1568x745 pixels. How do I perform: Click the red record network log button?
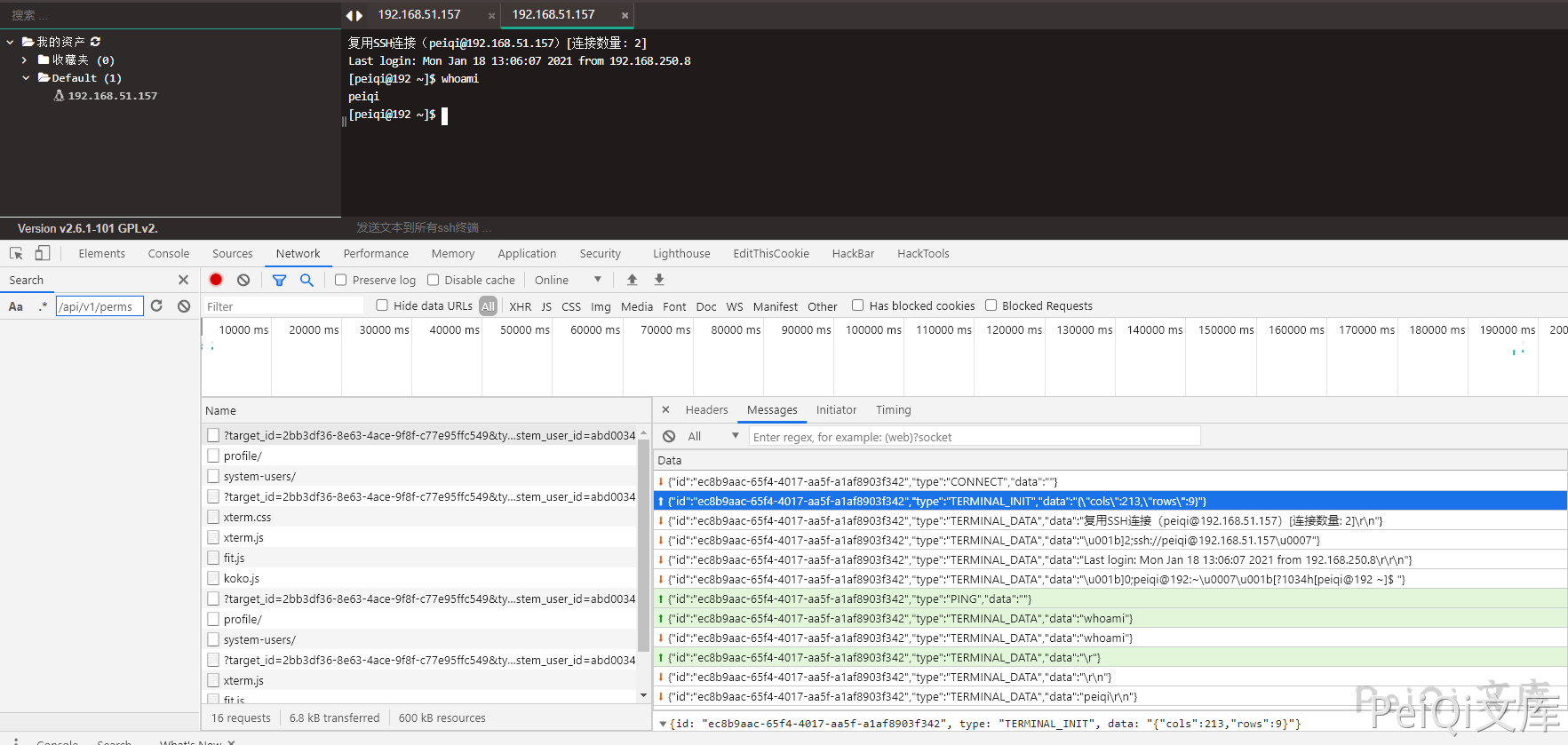[216, 280]
